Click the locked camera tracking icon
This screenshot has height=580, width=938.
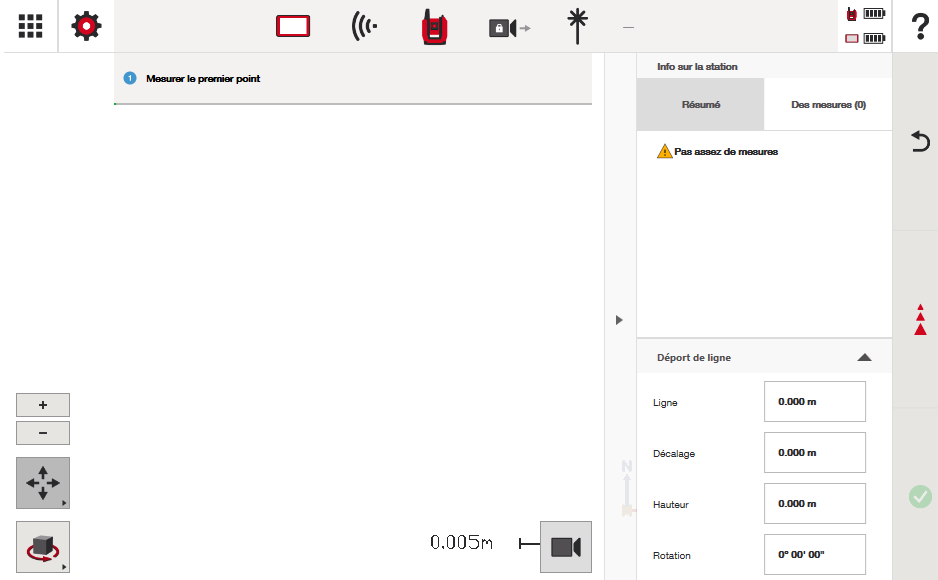pyautogui.click(x=508, y=28)
